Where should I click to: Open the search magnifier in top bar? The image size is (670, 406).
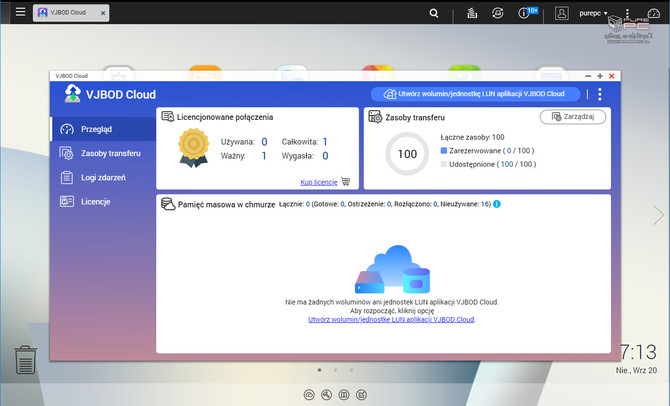point(434,13)
